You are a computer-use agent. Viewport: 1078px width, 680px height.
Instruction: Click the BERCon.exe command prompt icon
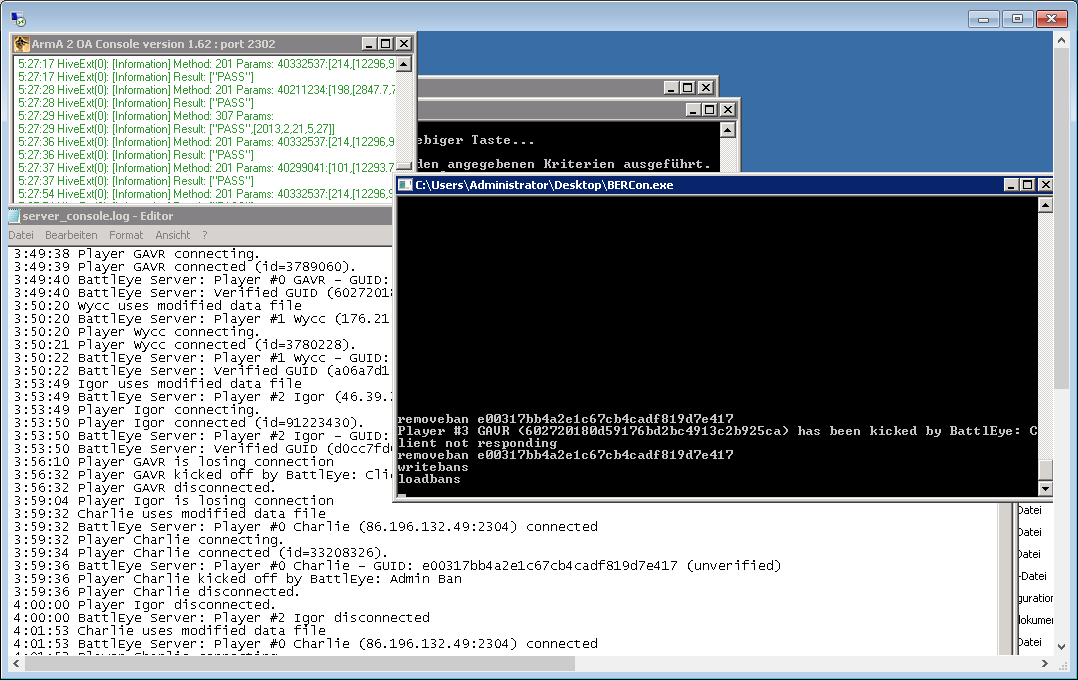pos(406,185)
